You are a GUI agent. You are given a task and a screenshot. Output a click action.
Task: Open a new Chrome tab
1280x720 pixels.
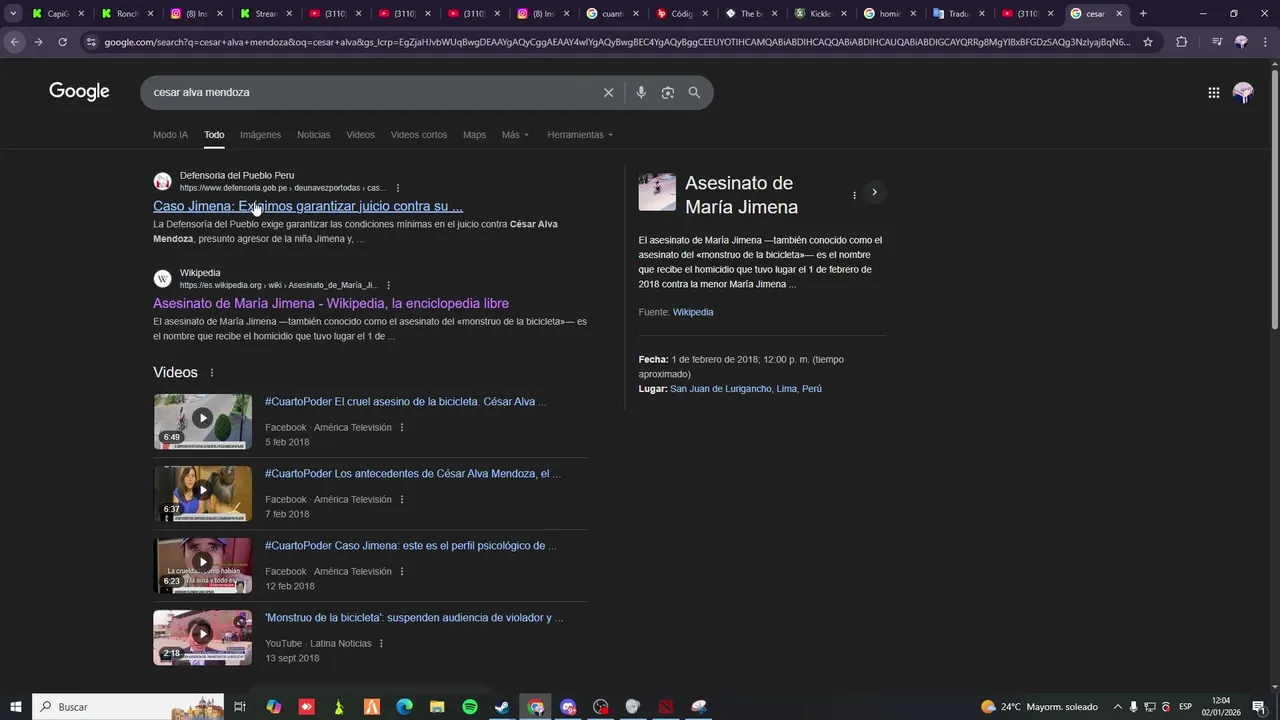(1143, 13)
